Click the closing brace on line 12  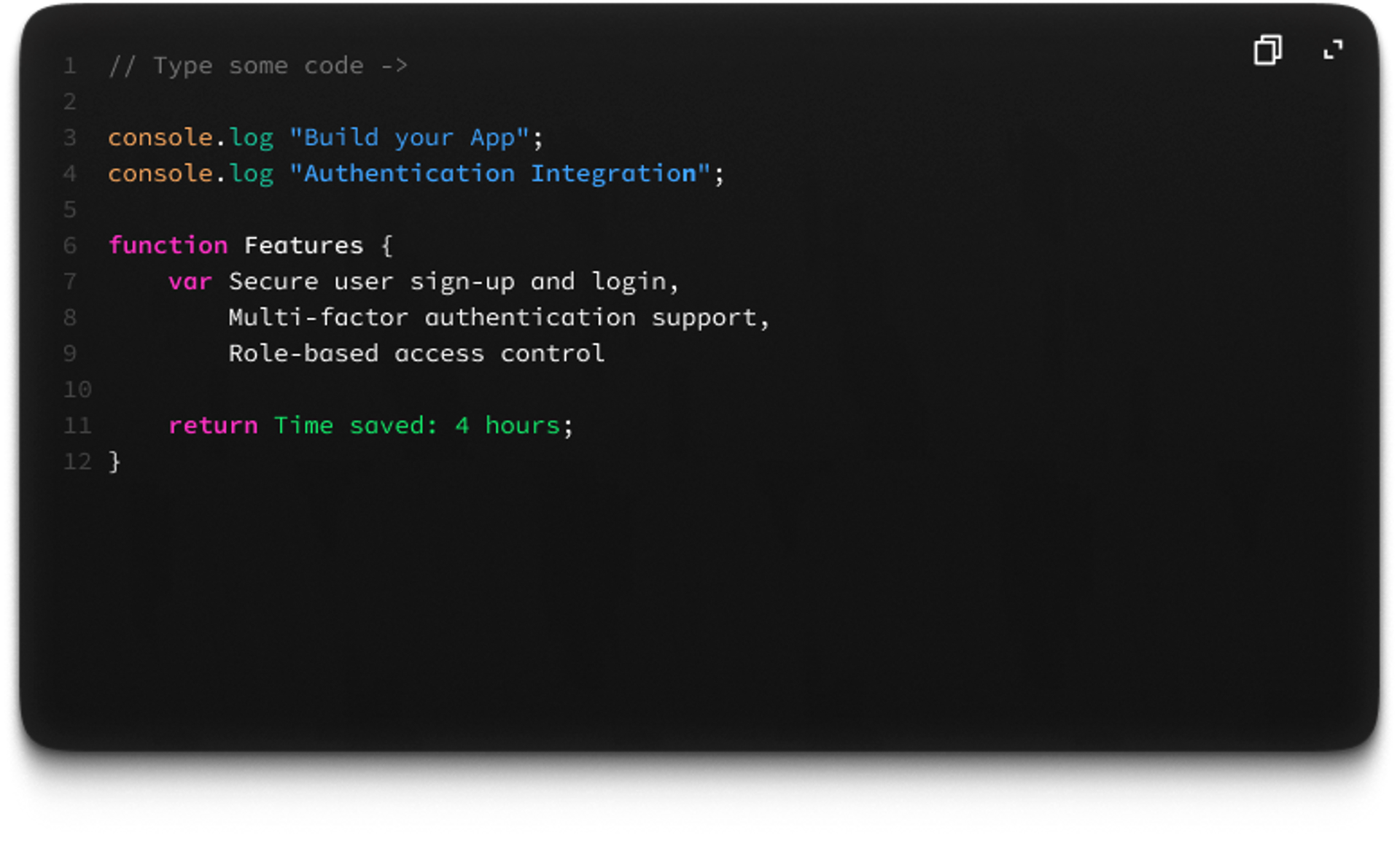pos(114,462)
